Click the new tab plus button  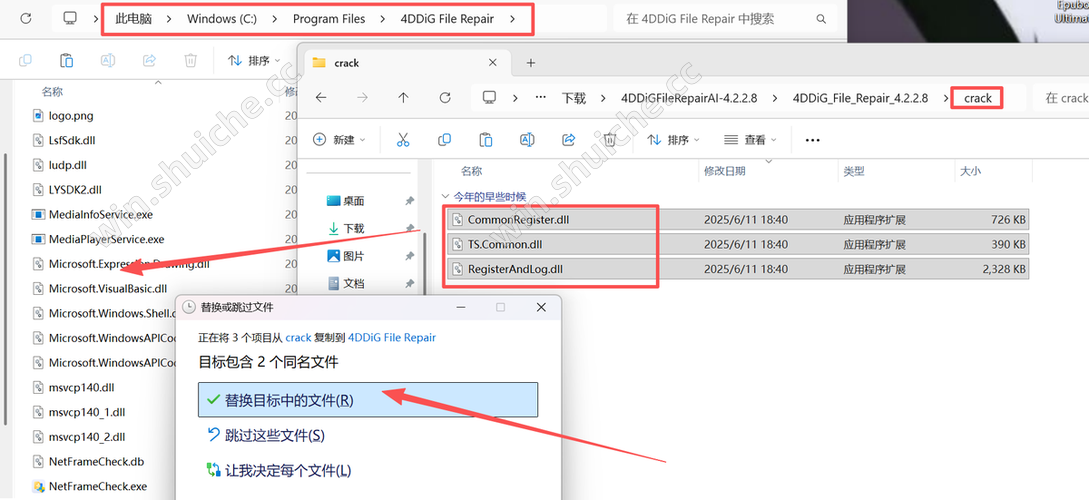531,63
